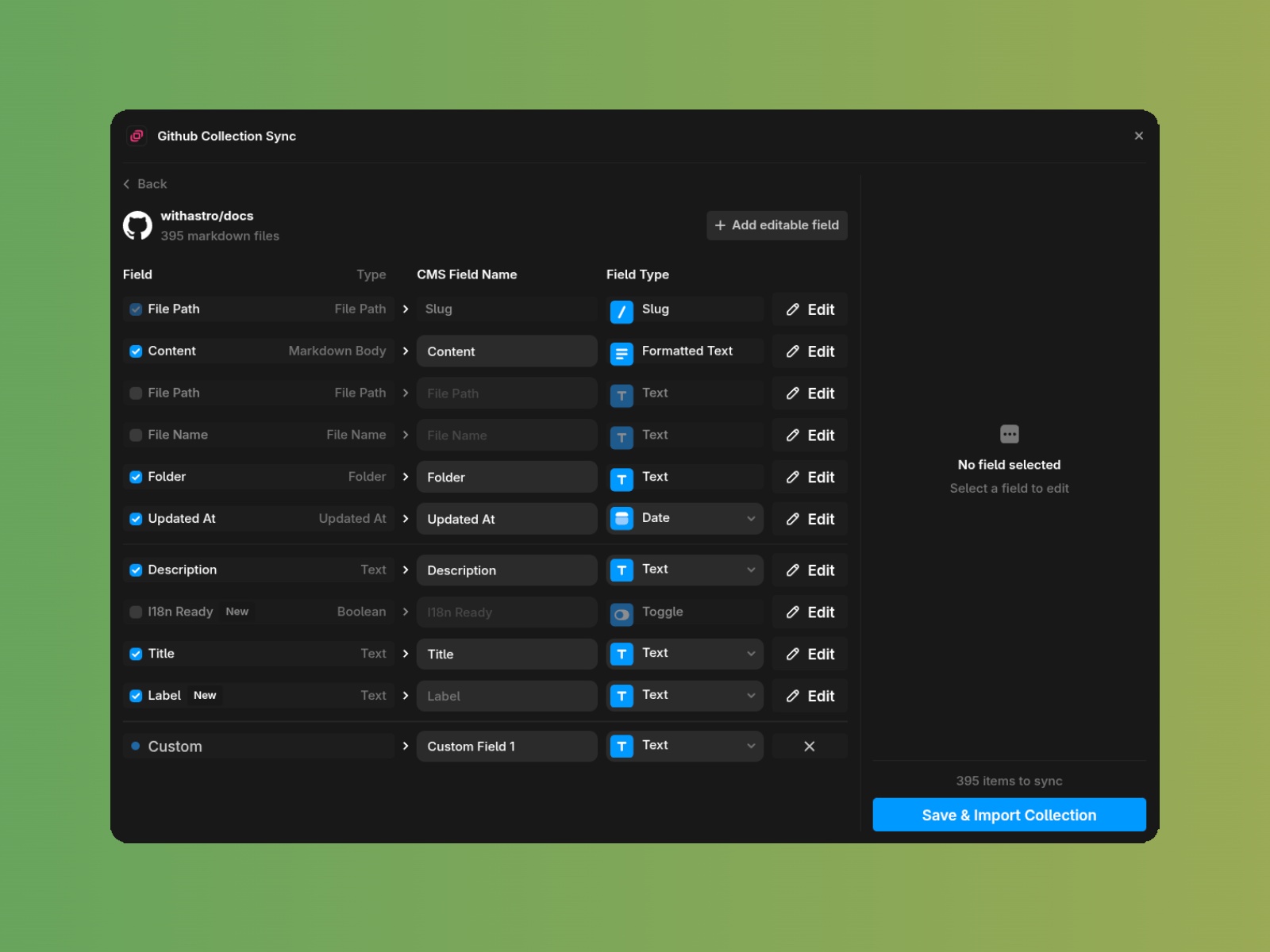
Task: Disable the Folder field checkbox
Action: tap(136, 477)
